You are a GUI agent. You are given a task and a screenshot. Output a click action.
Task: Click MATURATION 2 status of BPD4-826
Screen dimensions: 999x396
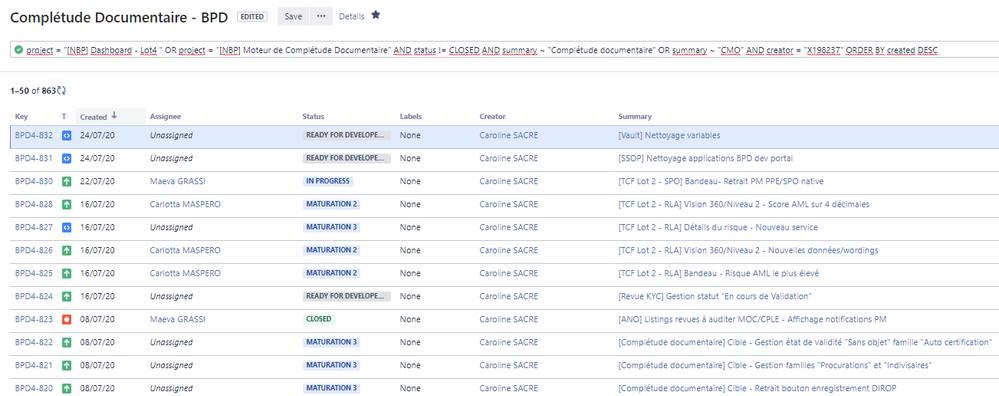(x=331, y=250)
